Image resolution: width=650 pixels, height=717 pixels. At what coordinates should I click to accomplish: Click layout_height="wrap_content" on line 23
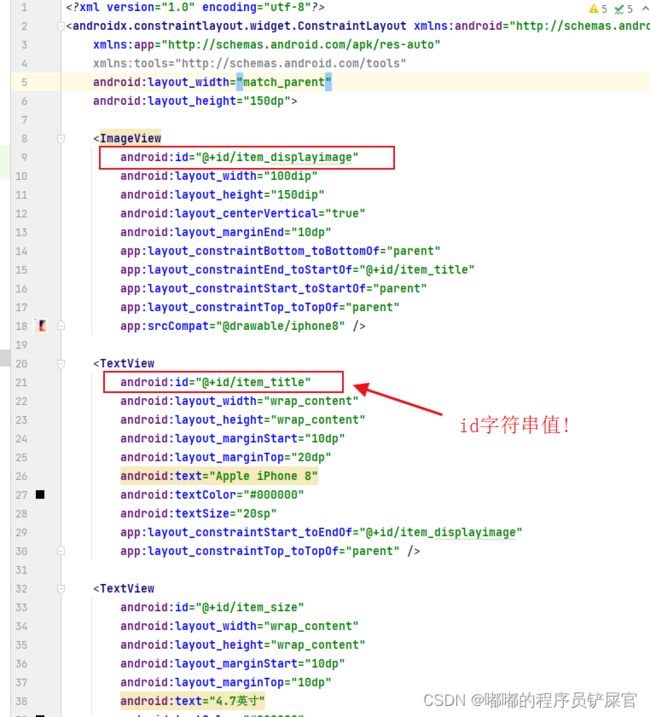click(242, 420)
